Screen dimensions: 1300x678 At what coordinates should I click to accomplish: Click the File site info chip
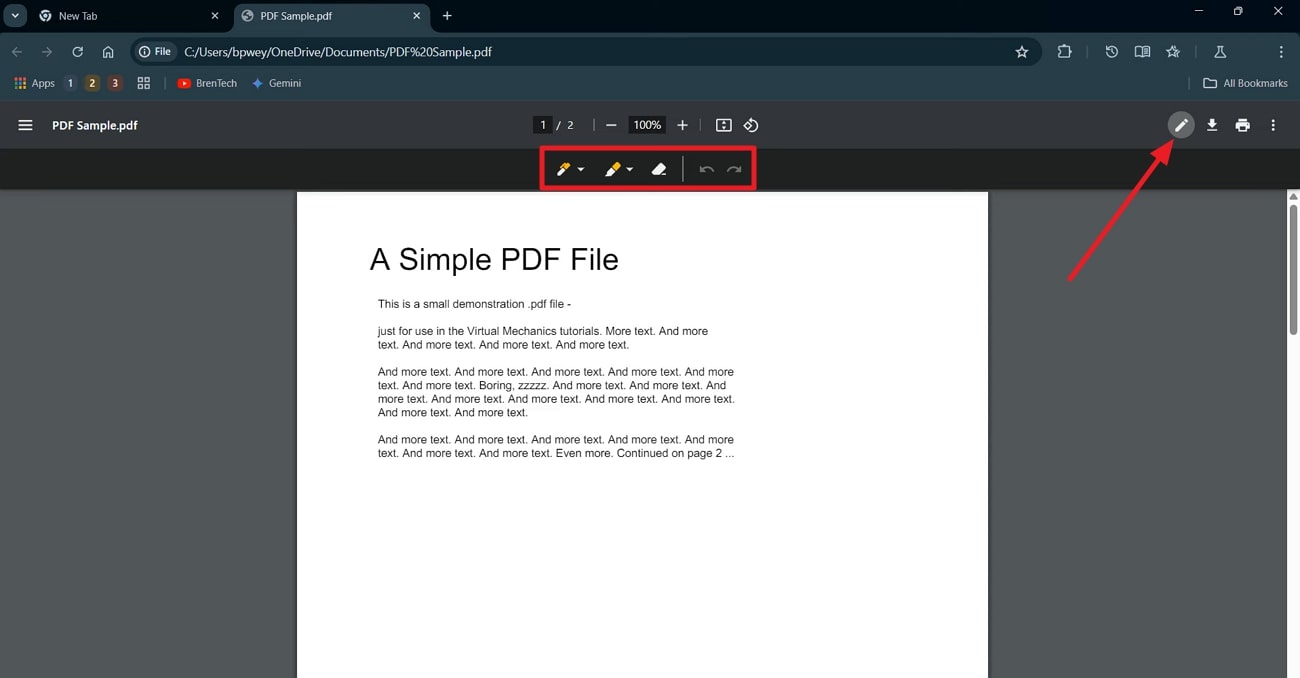(155, 52)
